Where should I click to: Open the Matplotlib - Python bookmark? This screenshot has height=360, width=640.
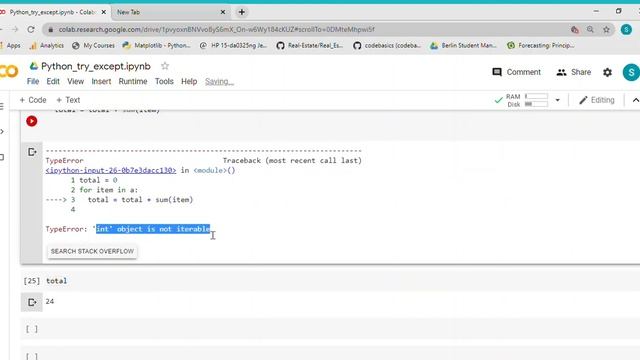157,45
